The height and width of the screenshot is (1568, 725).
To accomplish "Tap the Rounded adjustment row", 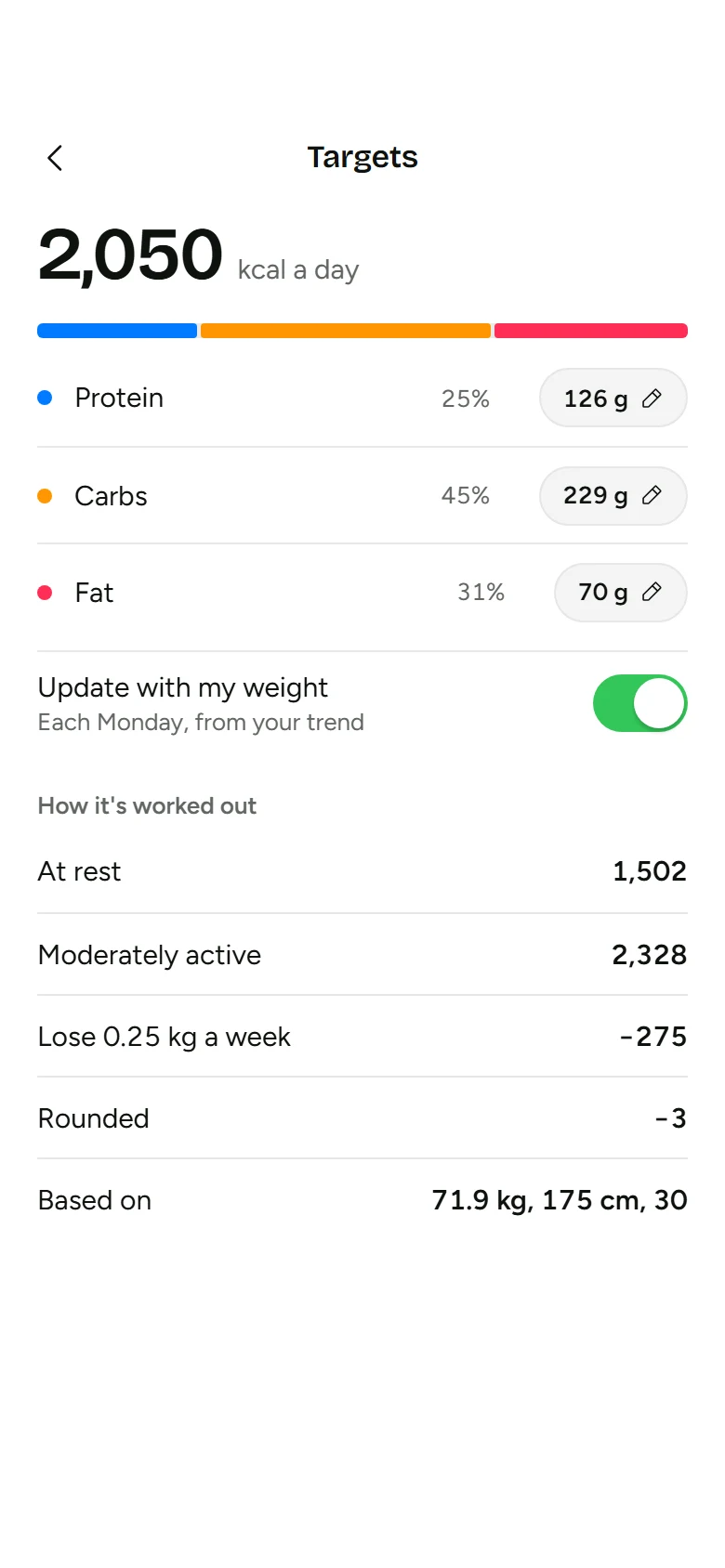I will 362,1118.
